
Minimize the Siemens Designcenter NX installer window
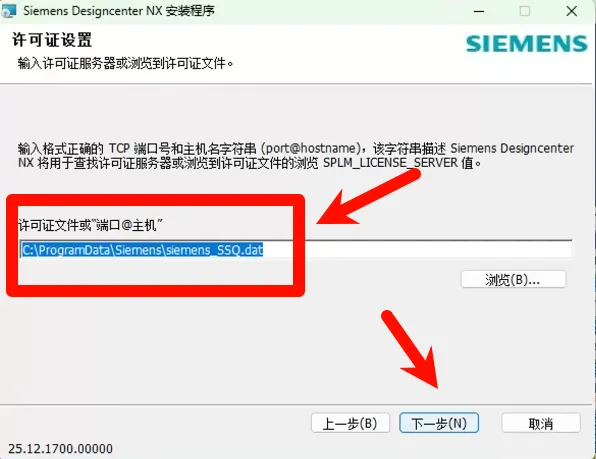pyautogui.click(x=479, y=11)
